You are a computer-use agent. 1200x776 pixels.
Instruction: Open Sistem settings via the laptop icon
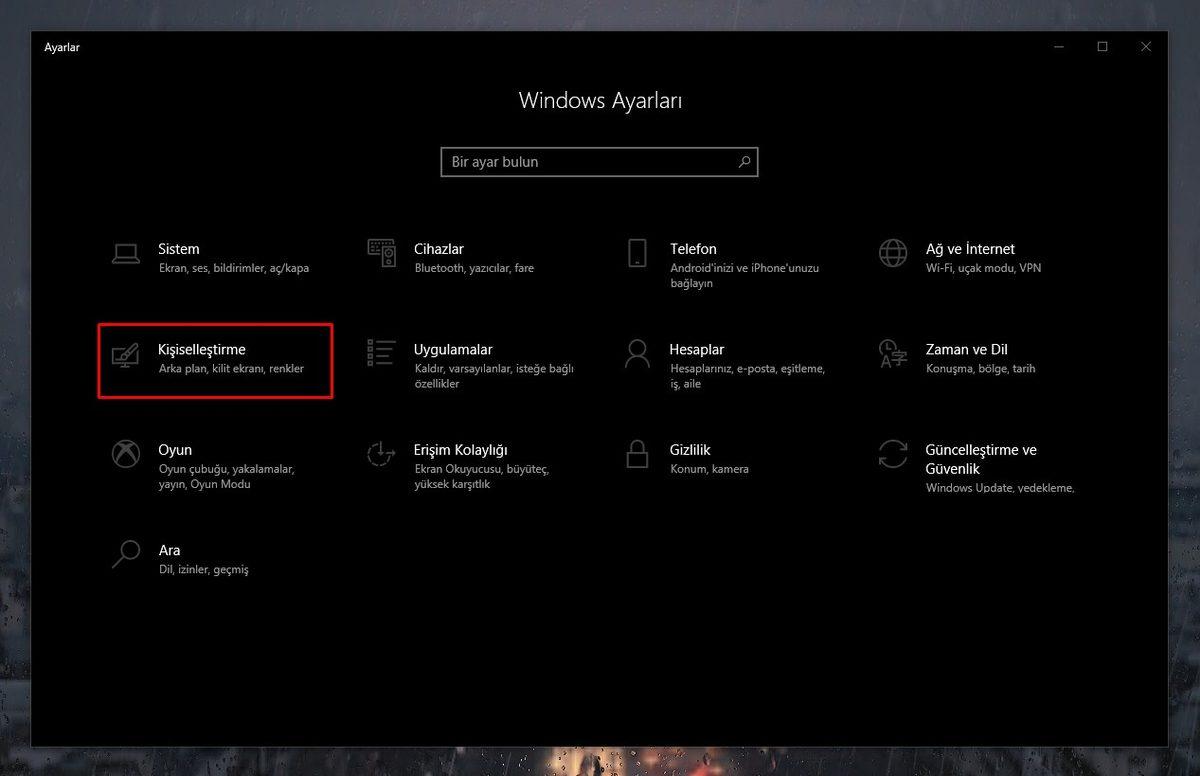pos(125,254)
